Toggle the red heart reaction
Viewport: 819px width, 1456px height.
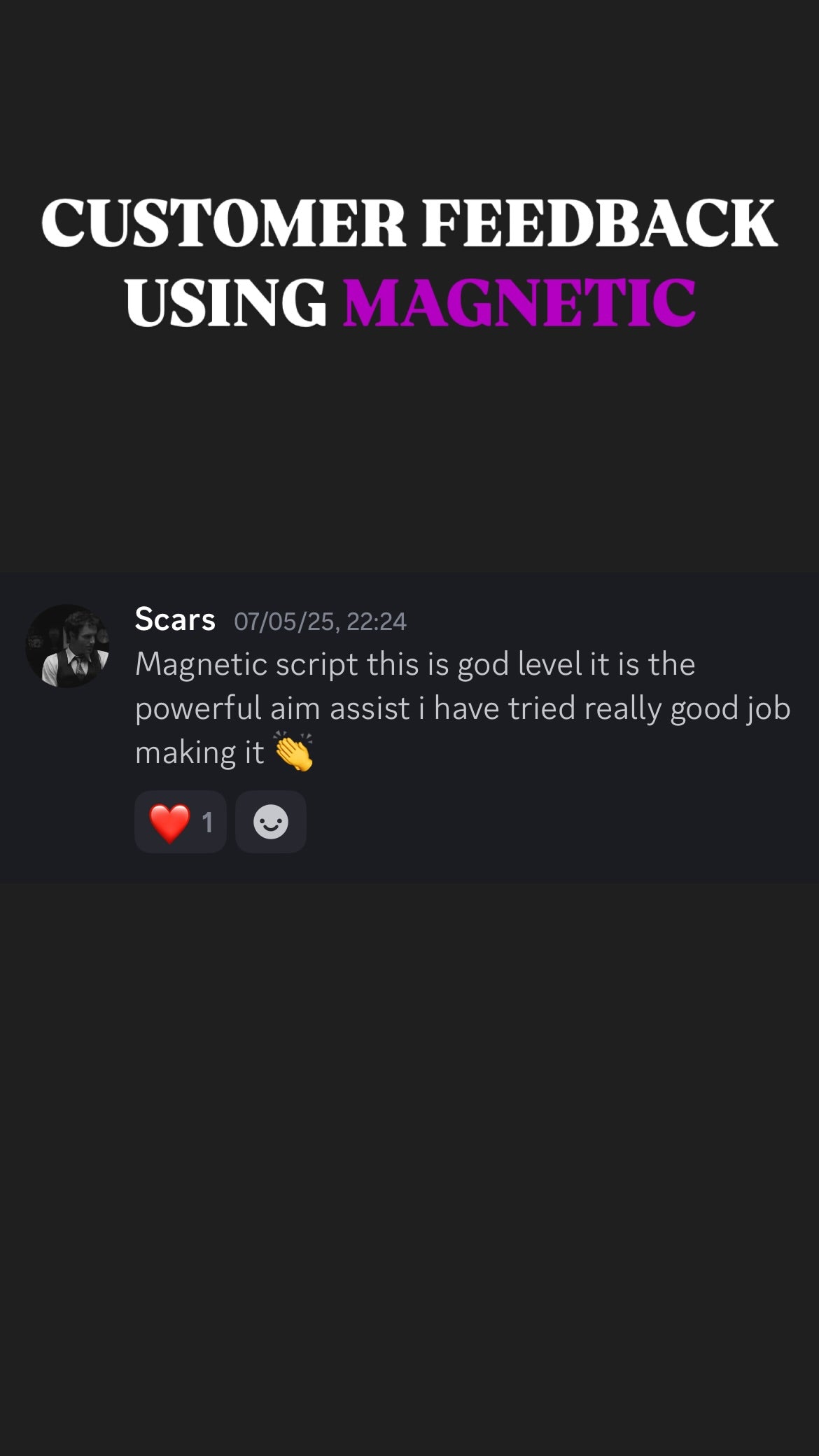[181, 822]
